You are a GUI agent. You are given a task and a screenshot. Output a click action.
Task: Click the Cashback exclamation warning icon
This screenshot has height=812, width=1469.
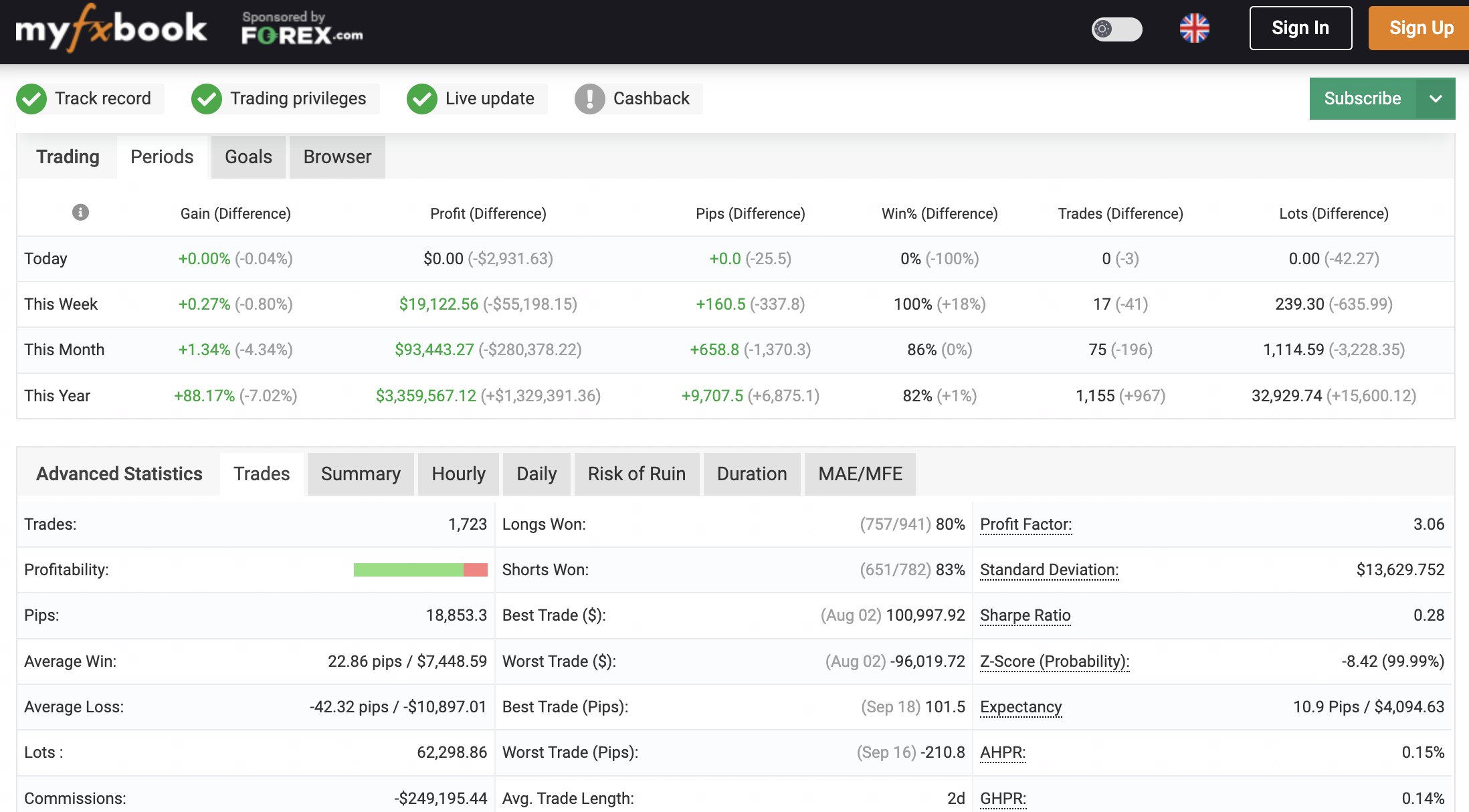(x=589, y=99)
